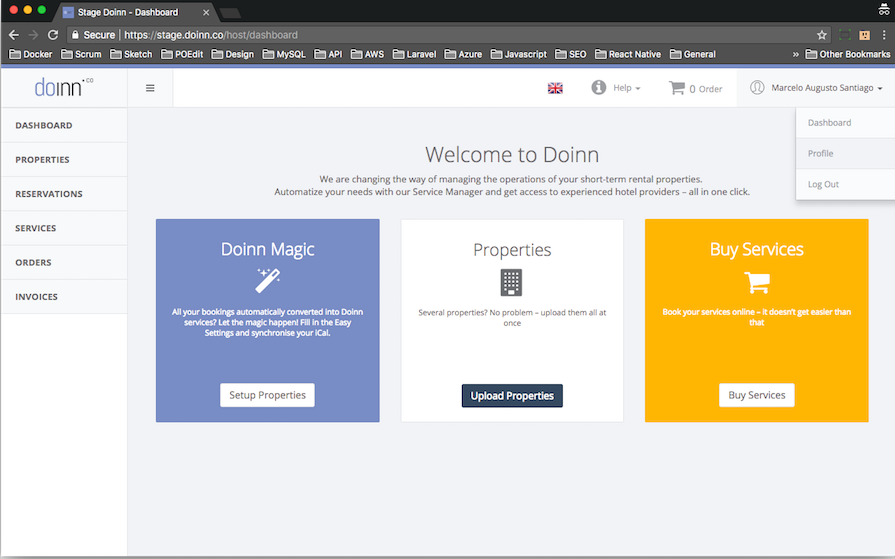The image size is (895, 559).
Task: Open ORDERS in the sidebar
Action: [x=64, y=262]
